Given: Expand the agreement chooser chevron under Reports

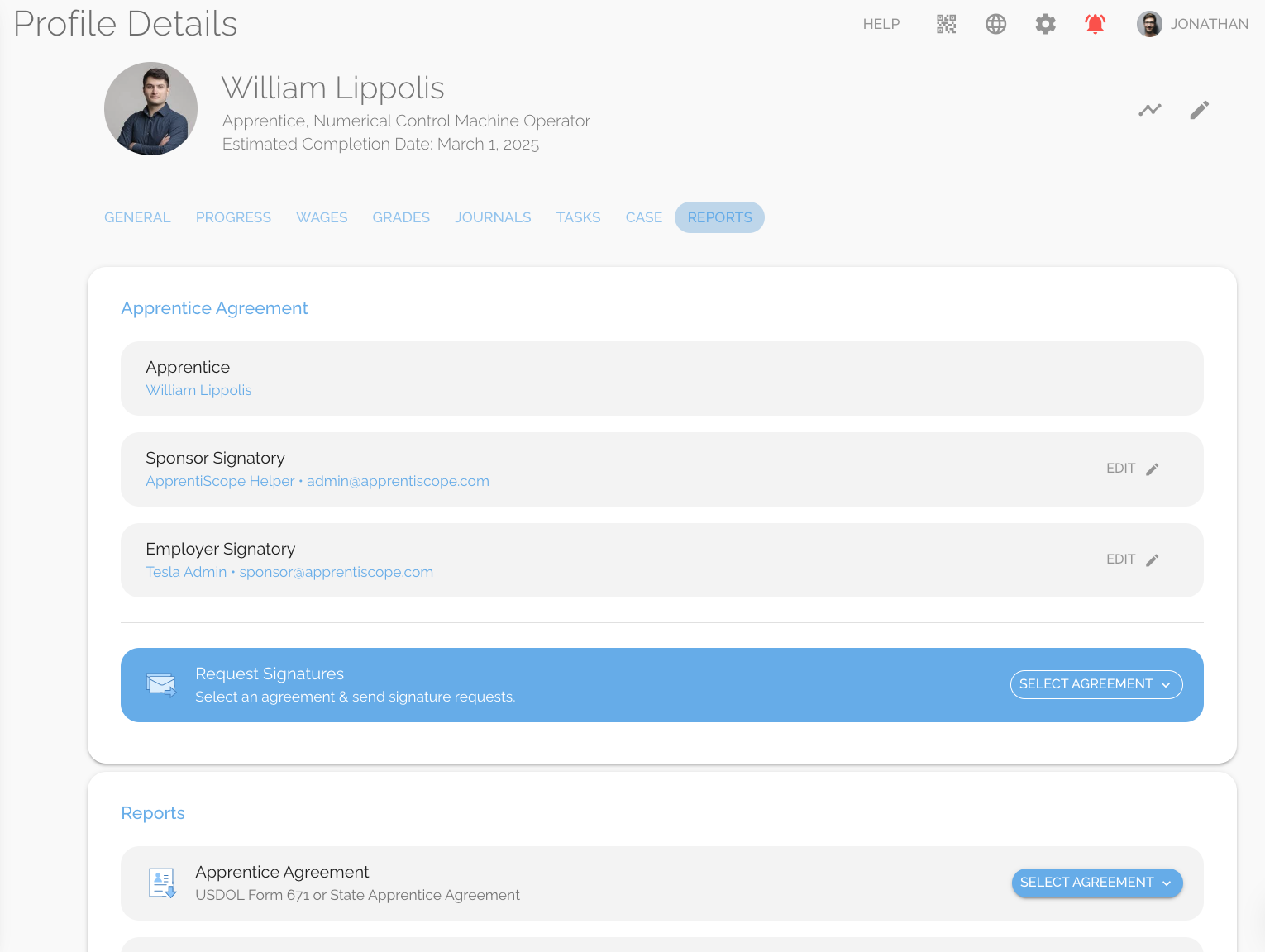Looking at the screenshot, I should click(1167, 883).
